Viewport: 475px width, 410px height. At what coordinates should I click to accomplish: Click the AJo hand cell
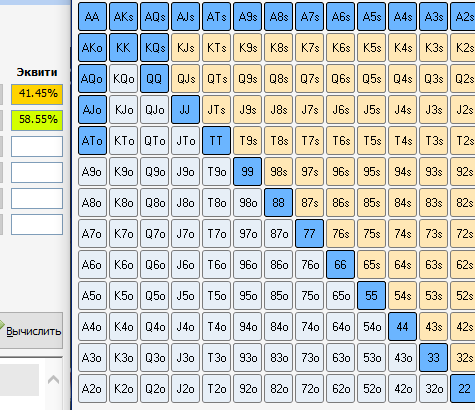(92, 109)
